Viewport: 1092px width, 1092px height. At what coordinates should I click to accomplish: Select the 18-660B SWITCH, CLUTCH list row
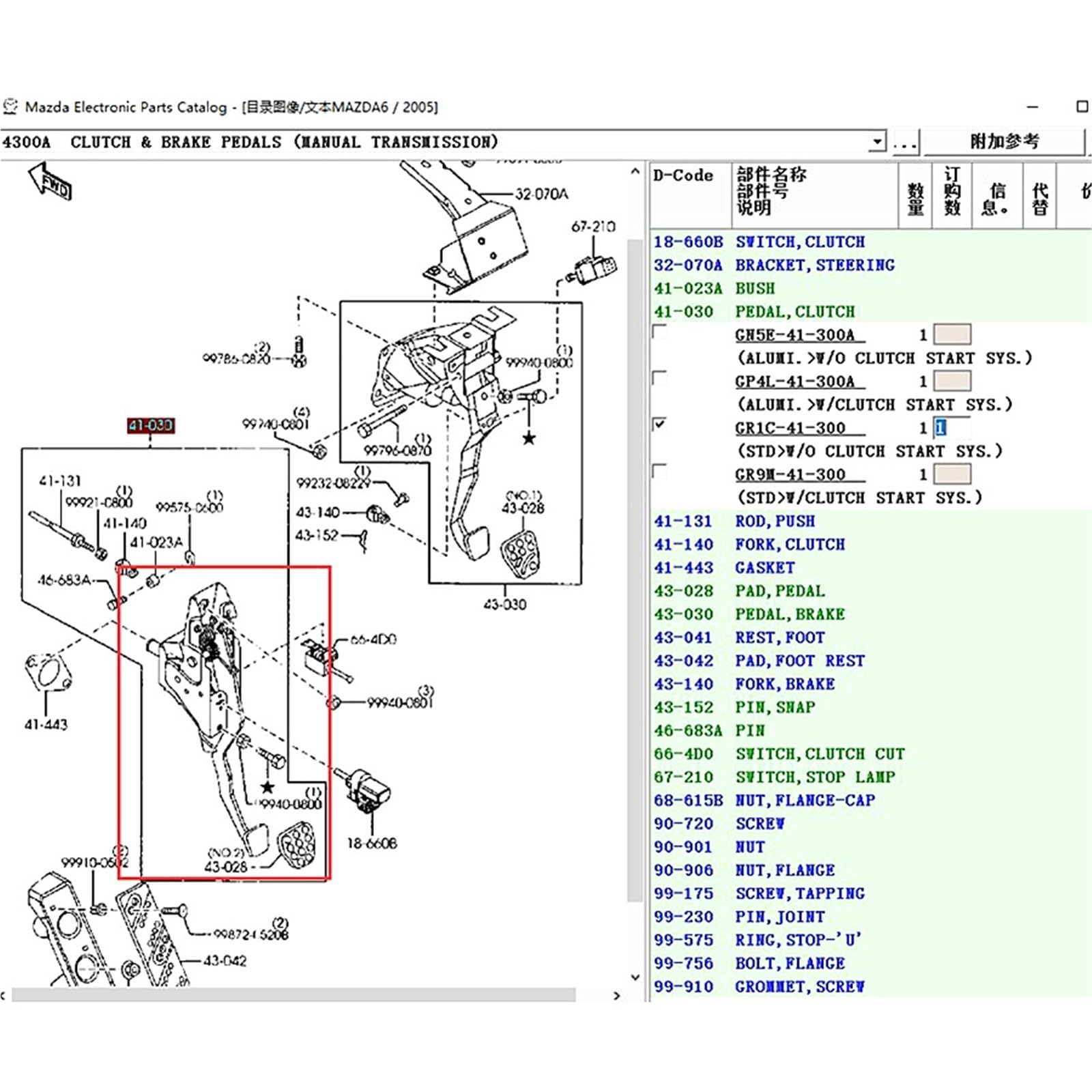point(871,242)
